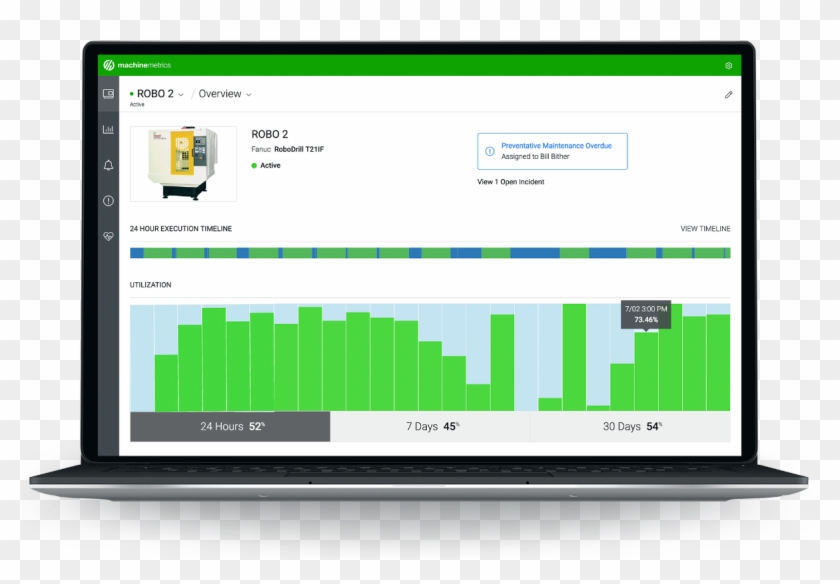Click the utilization bar under 73.46% tooltip
Viewport: 840px width, 584px height.
pos(646,372)
